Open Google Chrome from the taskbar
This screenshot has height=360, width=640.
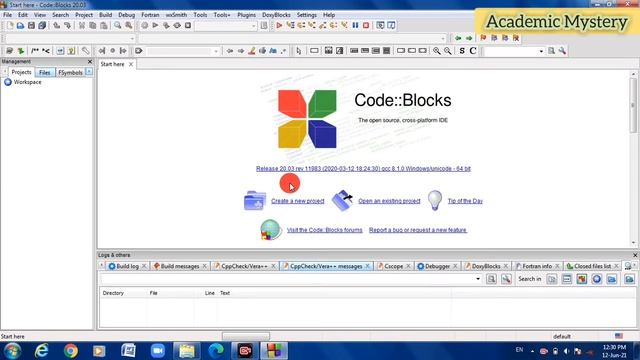[71, 351]
